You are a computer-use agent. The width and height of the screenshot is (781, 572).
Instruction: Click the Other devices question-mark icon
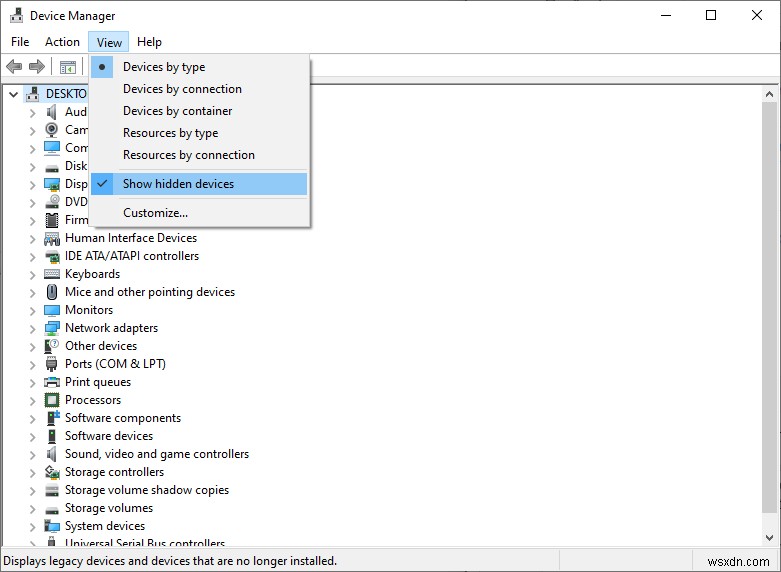52,346
